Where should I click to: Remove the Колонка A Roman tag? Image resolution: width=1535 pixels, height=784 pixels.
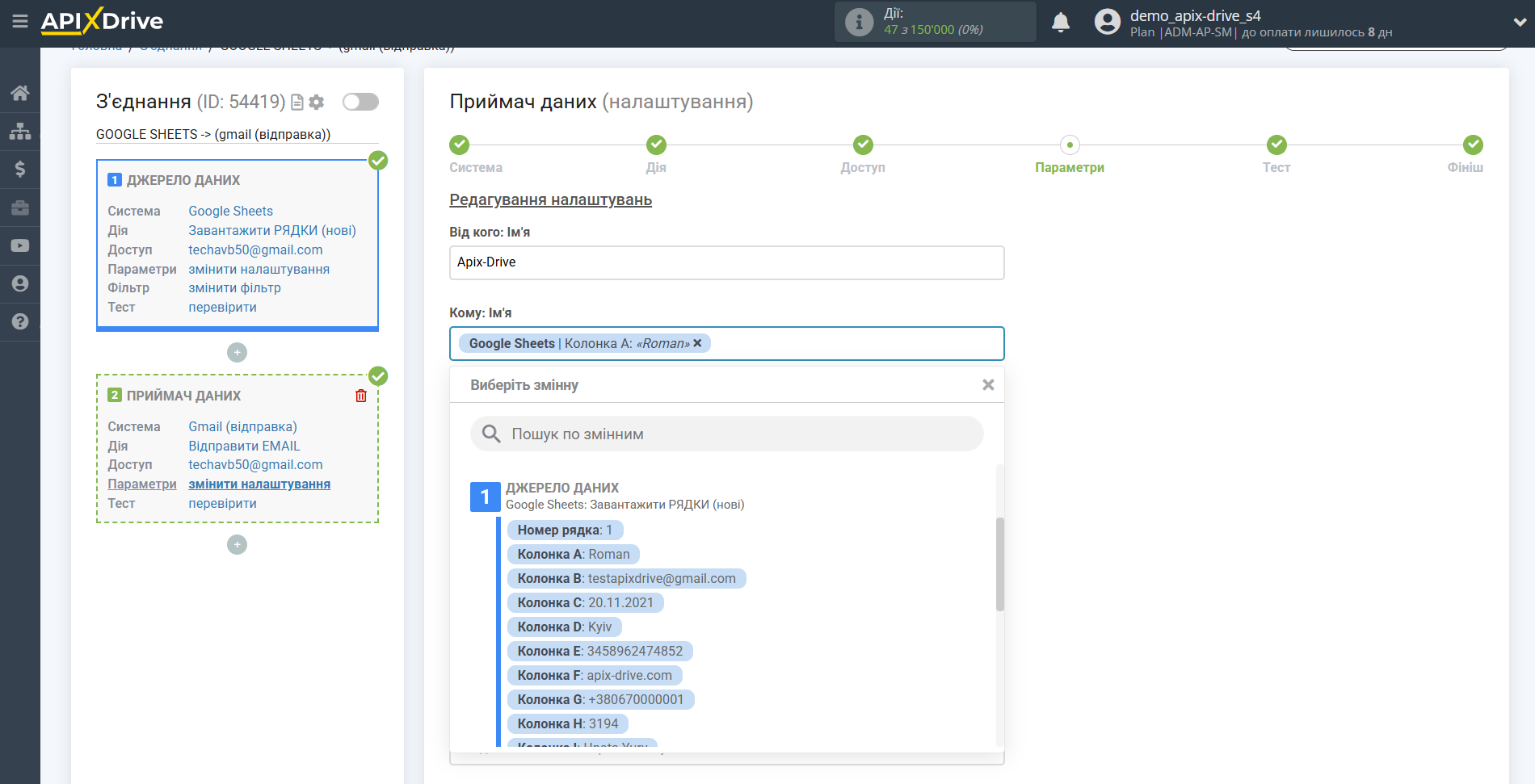(697, 343)
